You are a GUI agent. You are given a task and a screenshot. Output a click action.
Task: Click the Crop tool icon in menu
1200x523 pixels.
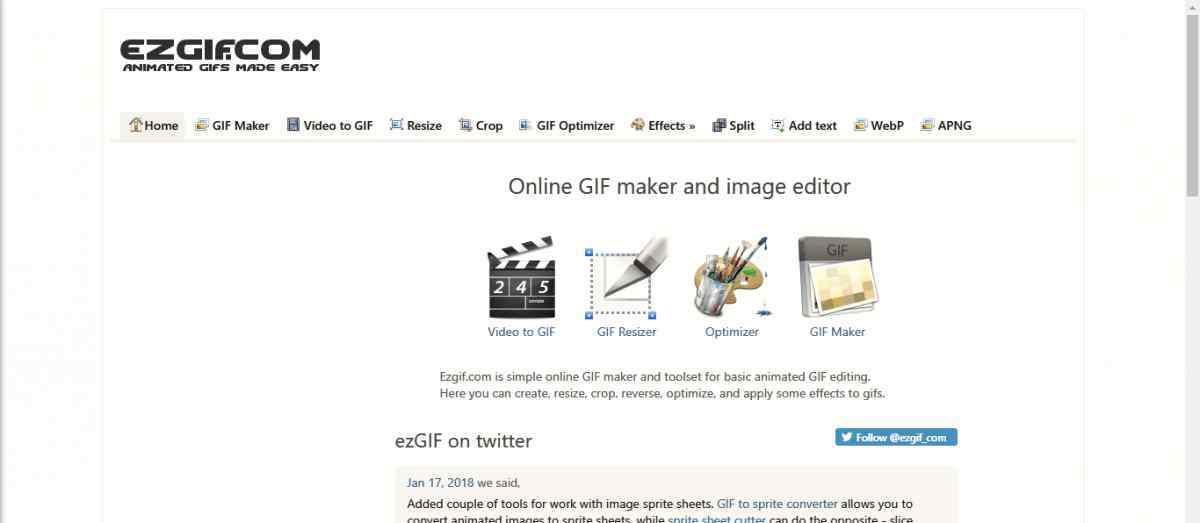pyautogui.click(x=465, y=125)
